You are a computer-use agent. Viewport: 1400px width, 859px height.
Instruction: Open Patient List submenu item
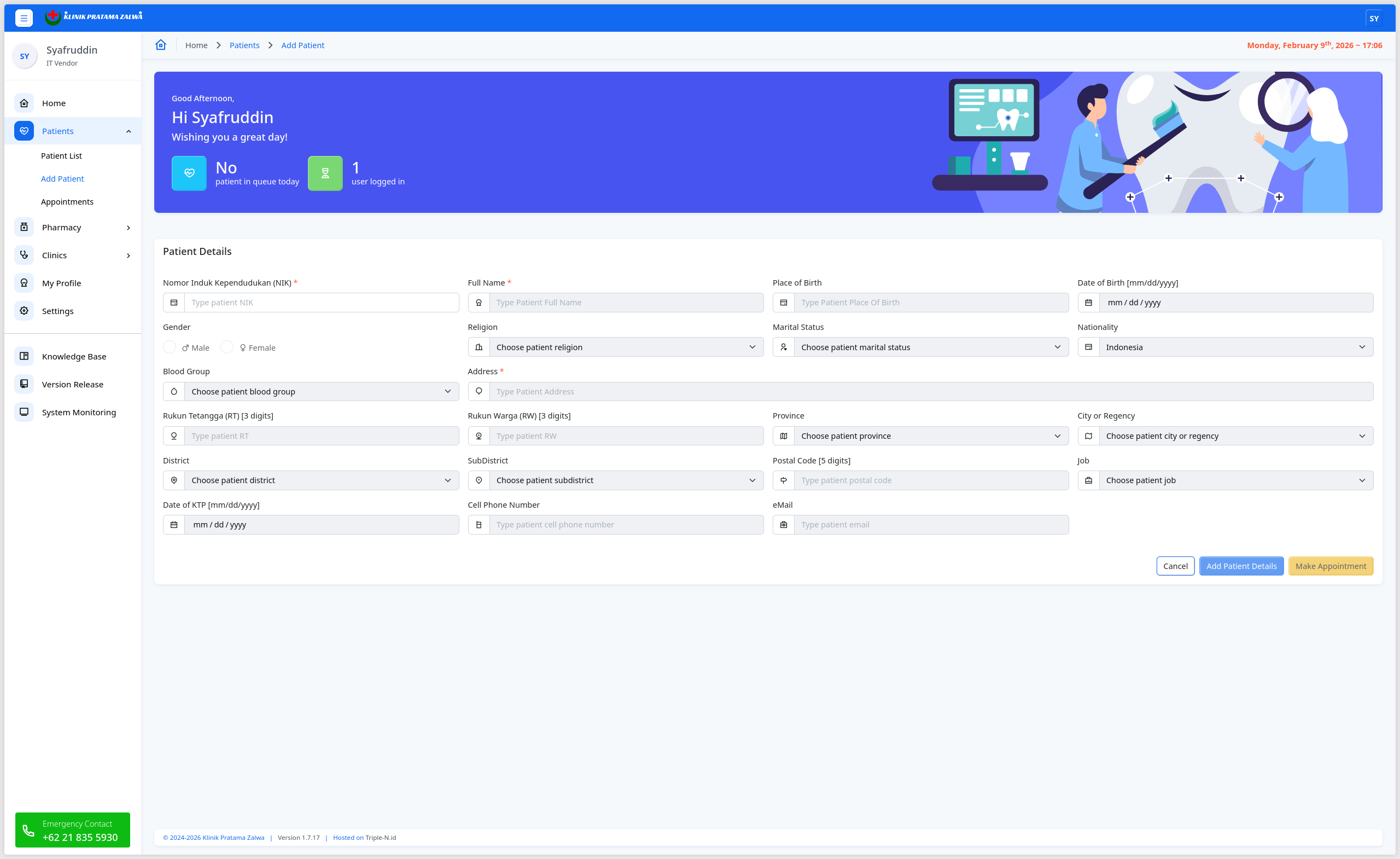tap(61, 156)
